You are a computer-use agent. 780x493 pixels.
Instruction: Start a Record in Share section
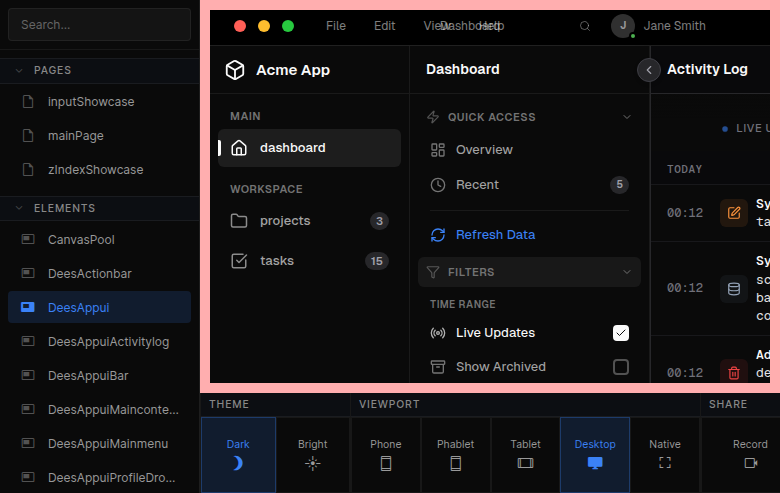click(x=750, y=454)
